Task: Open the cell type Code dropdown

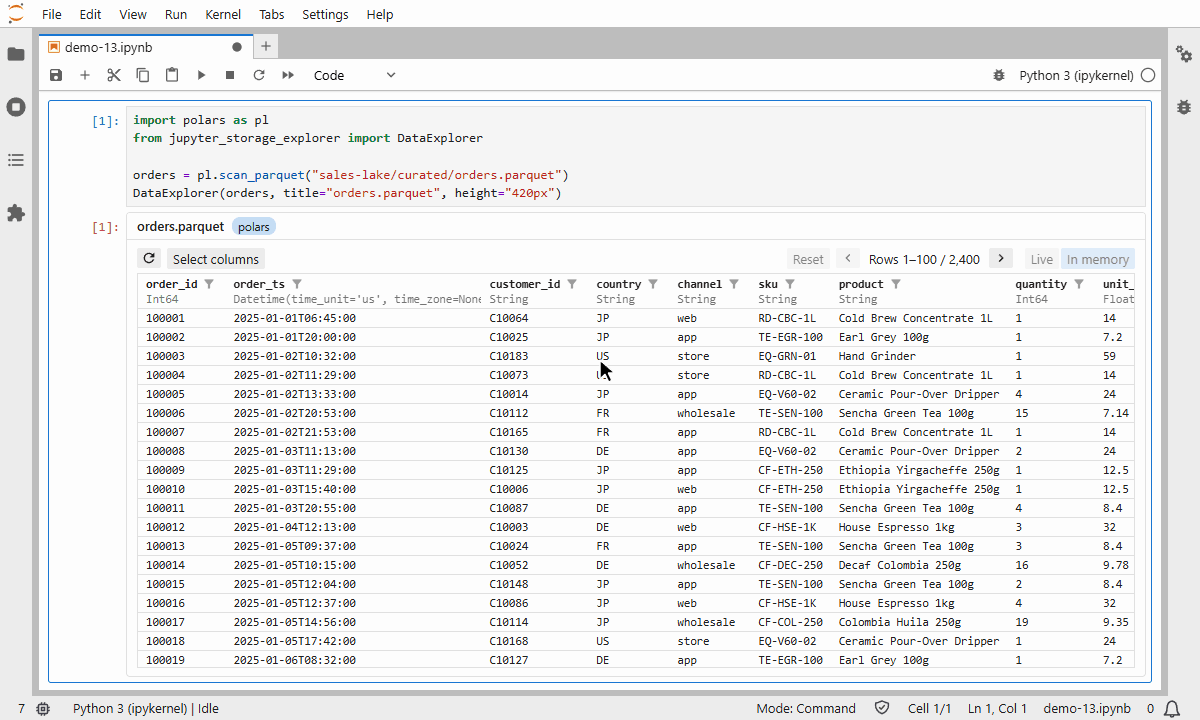Action: point(355,75)
